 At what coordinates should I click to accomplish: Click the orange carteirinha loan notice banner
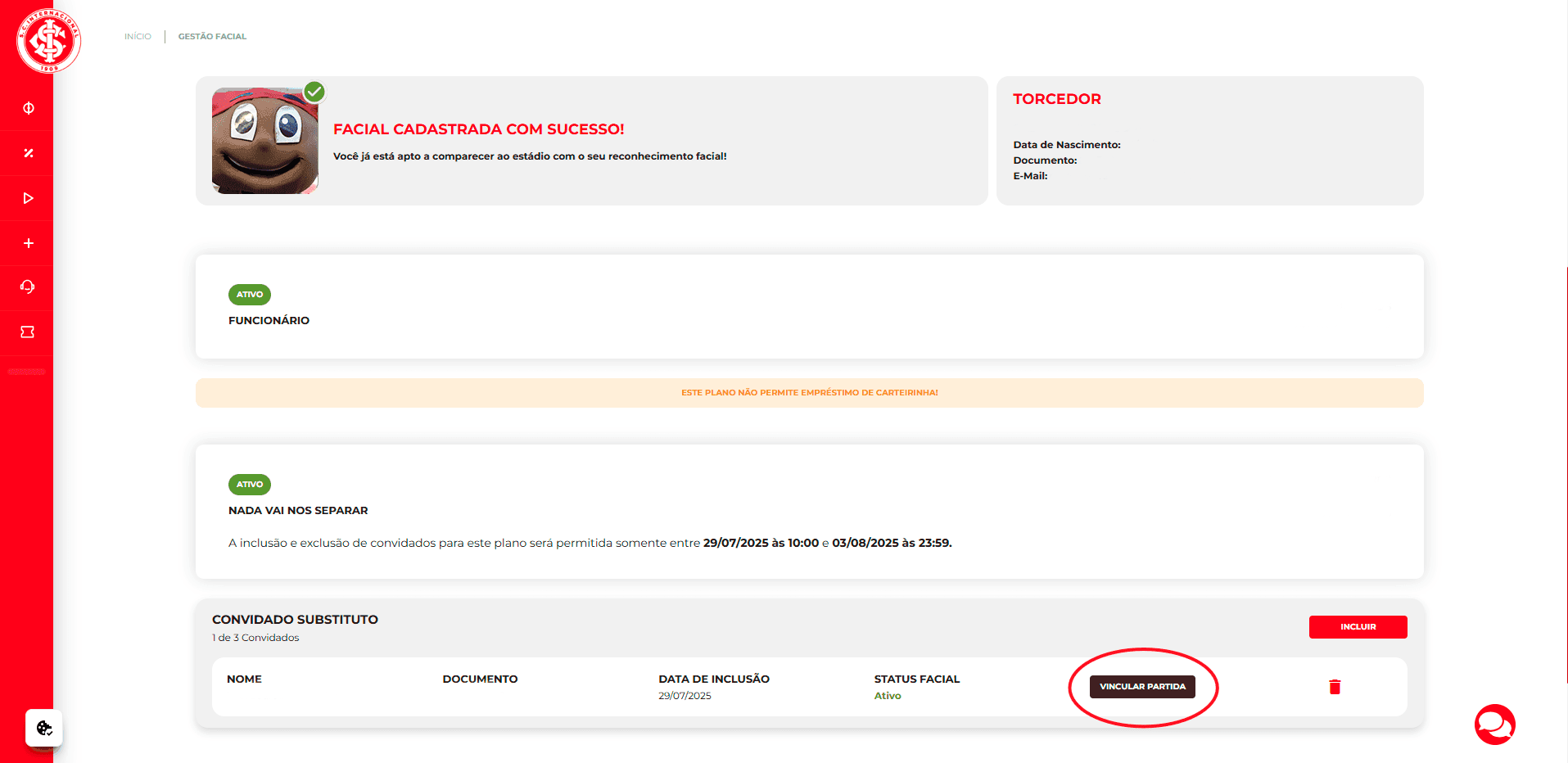[x=809, y=393]
